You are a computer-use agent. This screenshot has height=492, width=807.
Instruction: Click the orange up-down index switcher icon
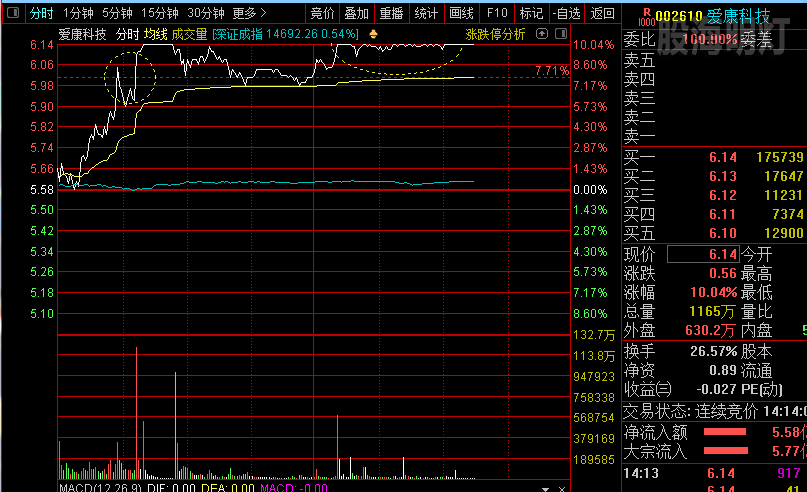[373, 34]
